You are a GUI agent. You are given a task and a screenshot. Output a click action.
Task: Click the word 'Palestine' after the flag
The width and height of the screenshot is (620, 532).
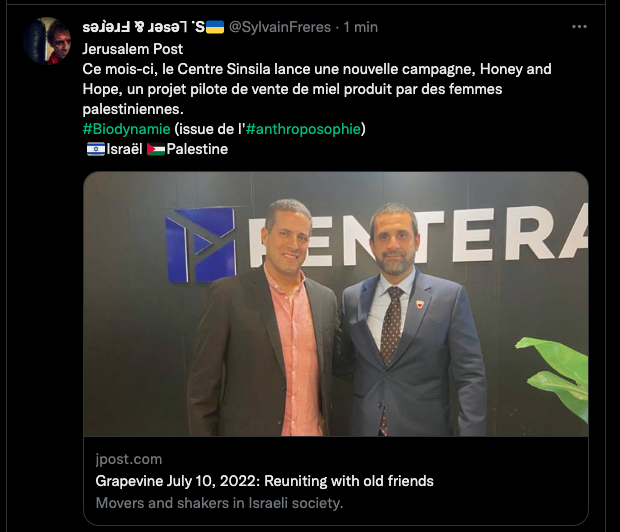tap(197, 149)
